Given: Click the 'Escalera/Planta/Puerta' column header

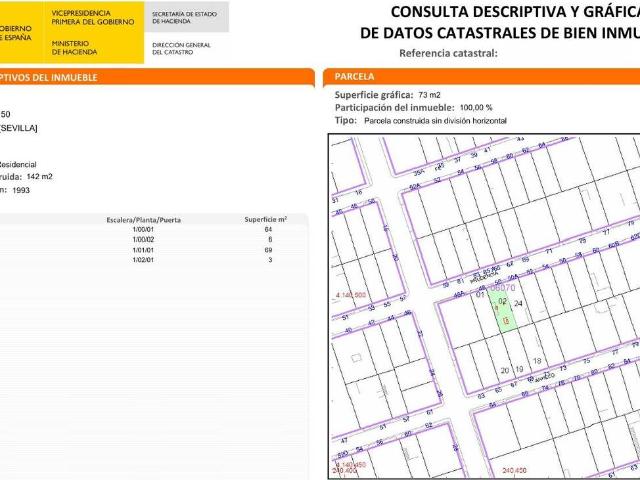Looking at the screenshot, I should pyautogui.click(x=143, y=220).
